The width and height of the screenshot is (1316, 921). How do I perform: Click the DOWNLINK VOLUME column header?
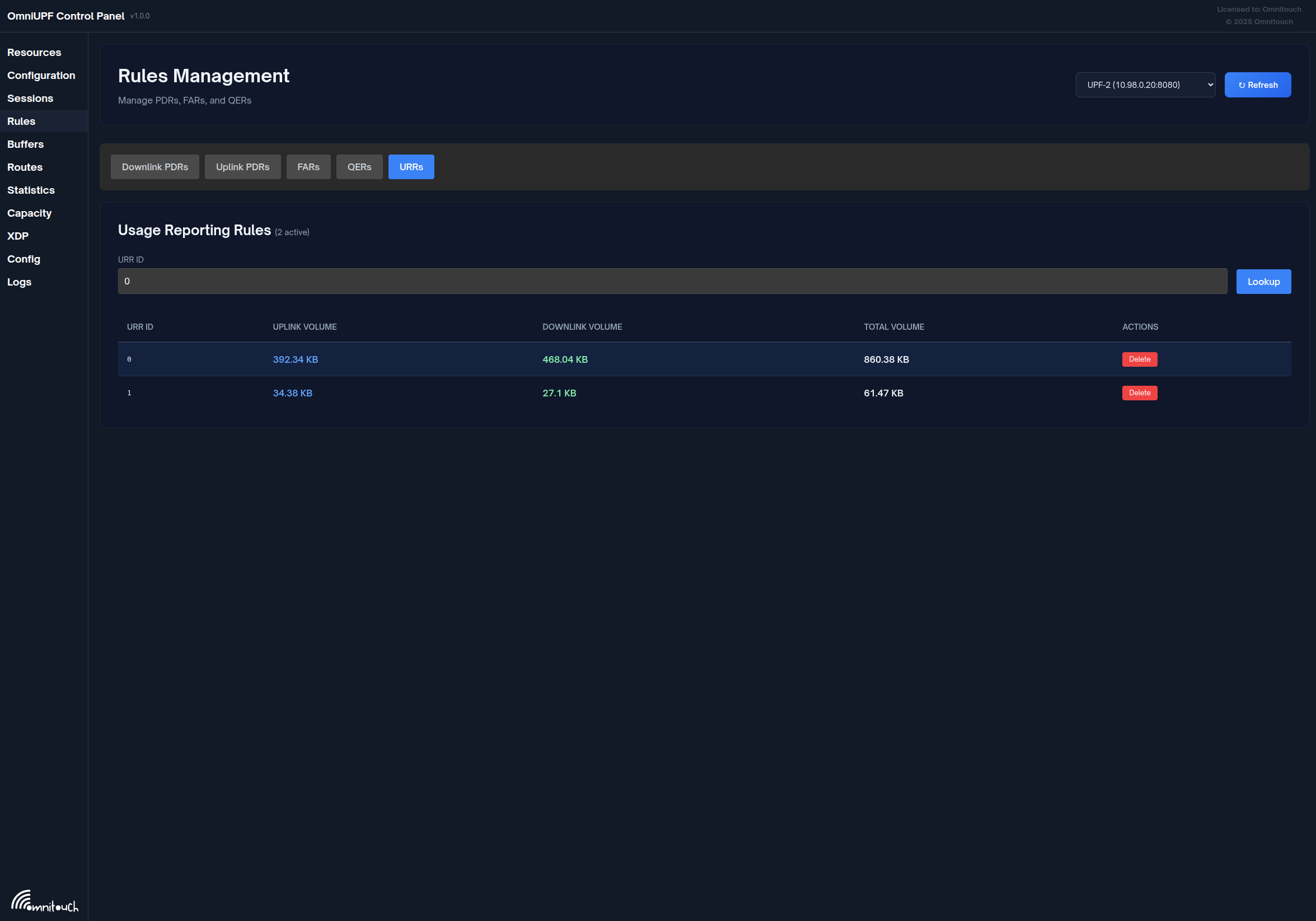[582, 326]
